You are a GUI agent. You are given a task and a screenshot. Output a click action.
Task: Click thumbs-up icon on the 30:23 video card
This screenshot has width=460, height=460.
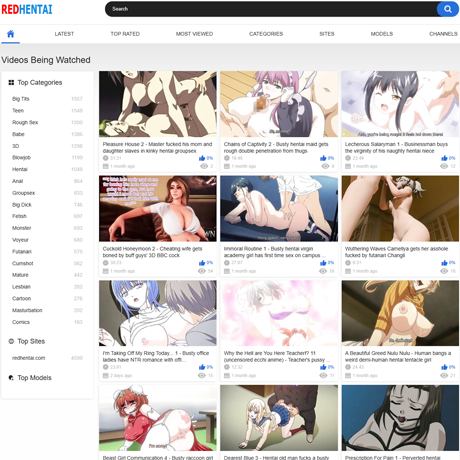pos(202,263)
